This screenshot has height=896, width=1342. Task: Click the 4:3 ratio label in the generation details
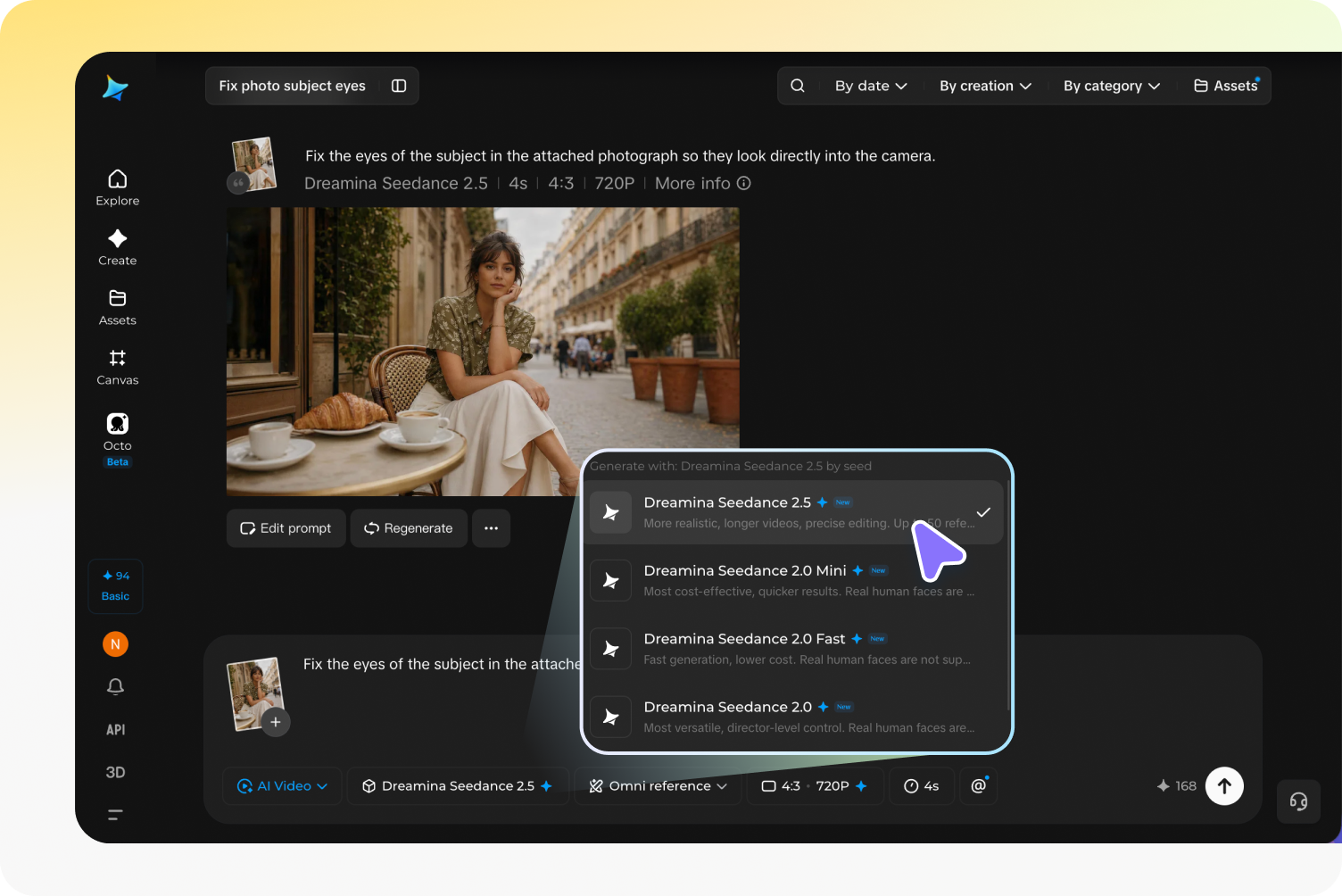click(560, 183)
